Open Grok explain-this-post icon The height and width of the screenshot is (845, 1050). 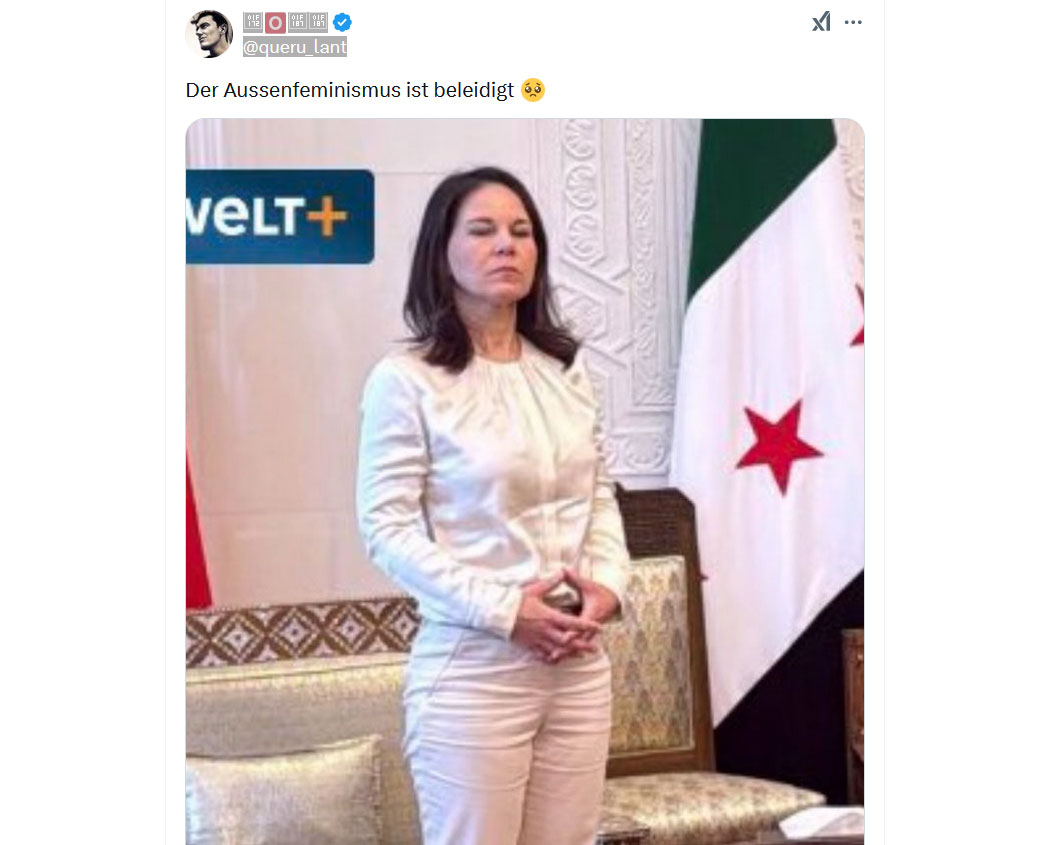coord(821,22)
